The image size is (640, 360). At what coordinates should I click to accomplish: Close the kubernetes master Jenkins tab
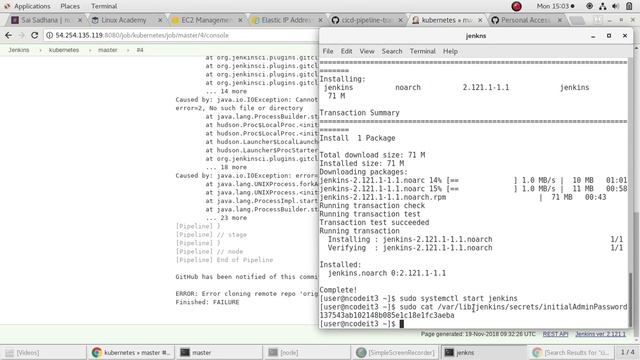point(480,20)
